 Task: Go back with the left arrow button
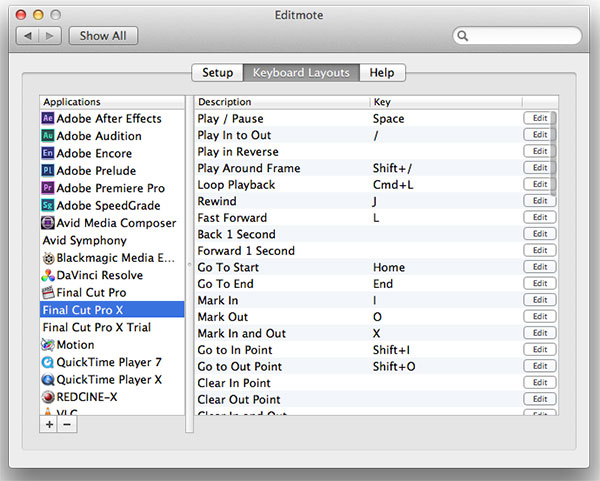tap(28, 36)
